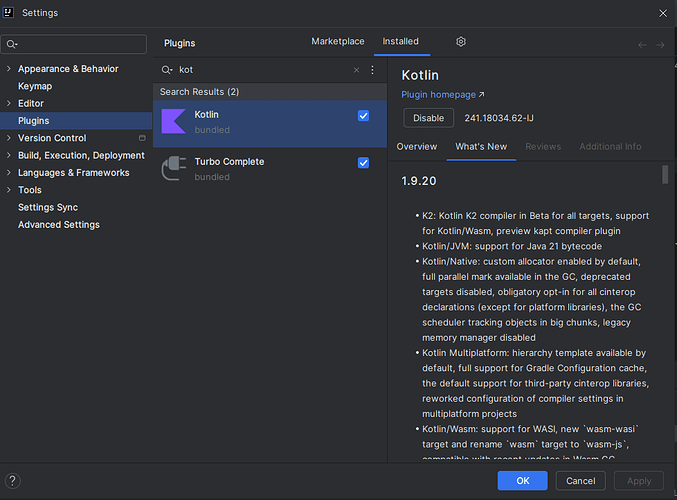Click the What's New panel scrollbar

click(665, 176)
